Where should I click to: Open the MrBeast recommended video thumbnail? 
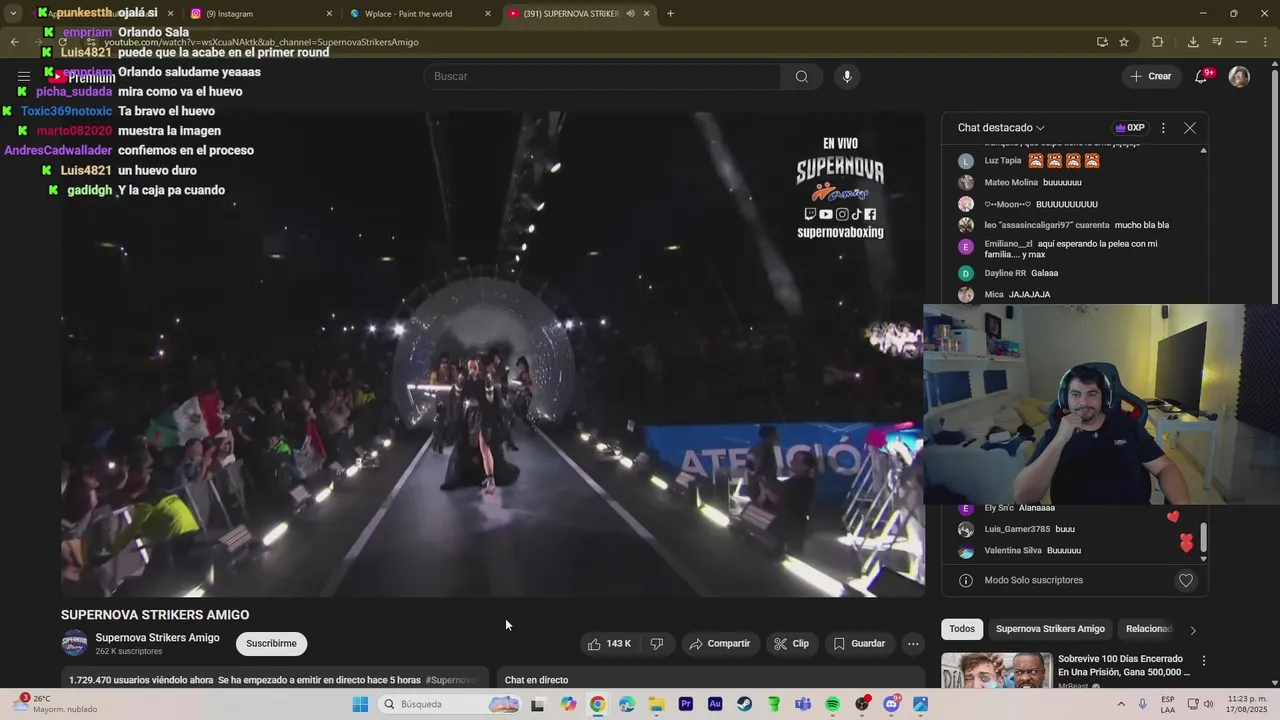pos(996,671)
